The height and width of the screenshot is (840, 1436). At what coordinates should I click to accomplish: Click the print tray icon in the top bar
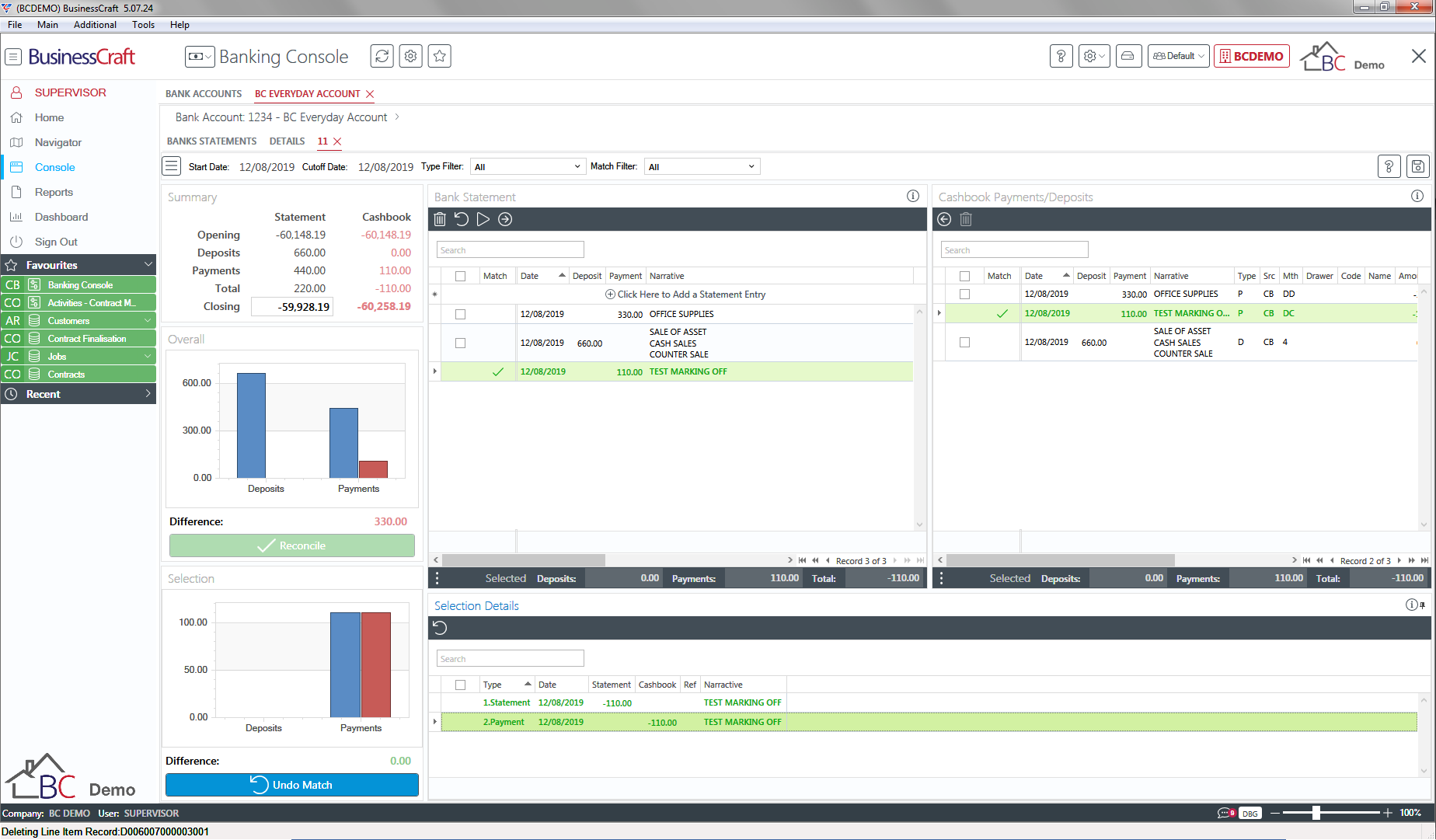[x=1128, y=56]
